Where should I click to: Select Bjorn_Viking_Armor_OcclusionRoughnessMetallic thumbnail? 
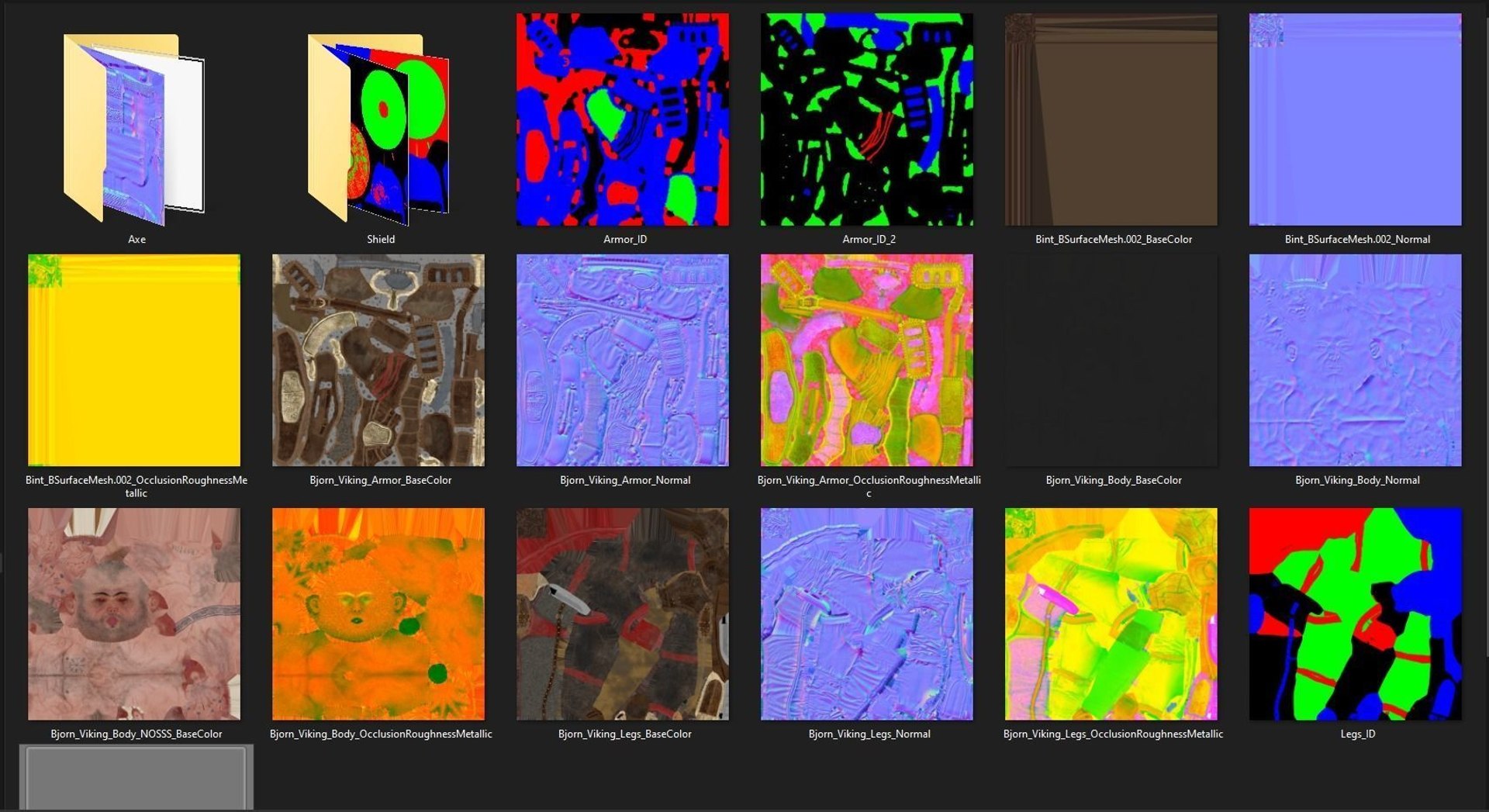[x=867, y=360]
